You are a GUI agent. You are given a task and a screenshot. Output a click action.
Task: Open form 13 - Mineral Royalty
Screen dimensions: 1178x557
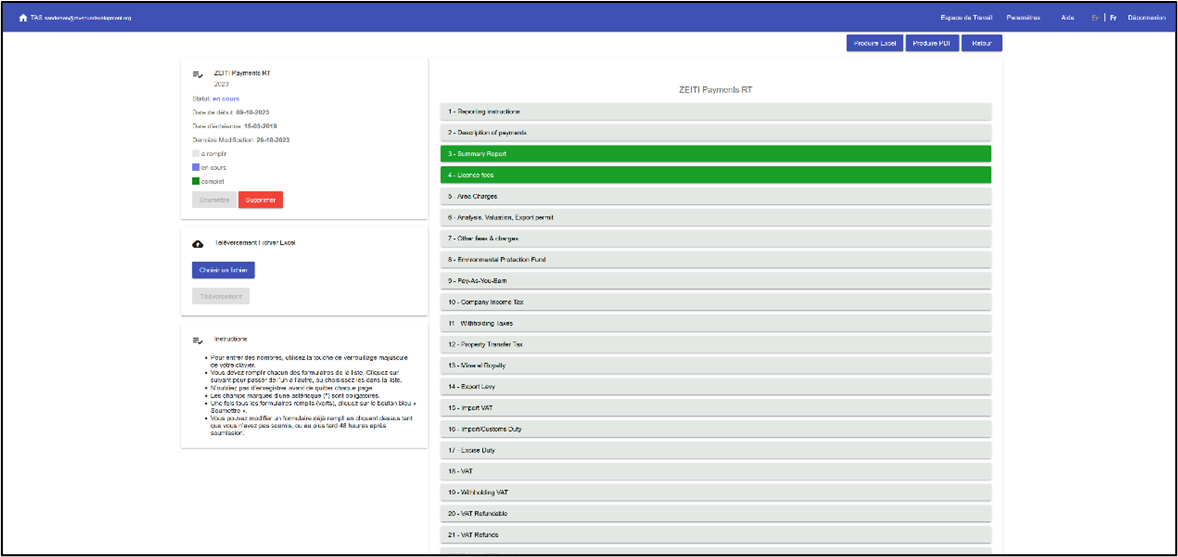click(715, 365)
